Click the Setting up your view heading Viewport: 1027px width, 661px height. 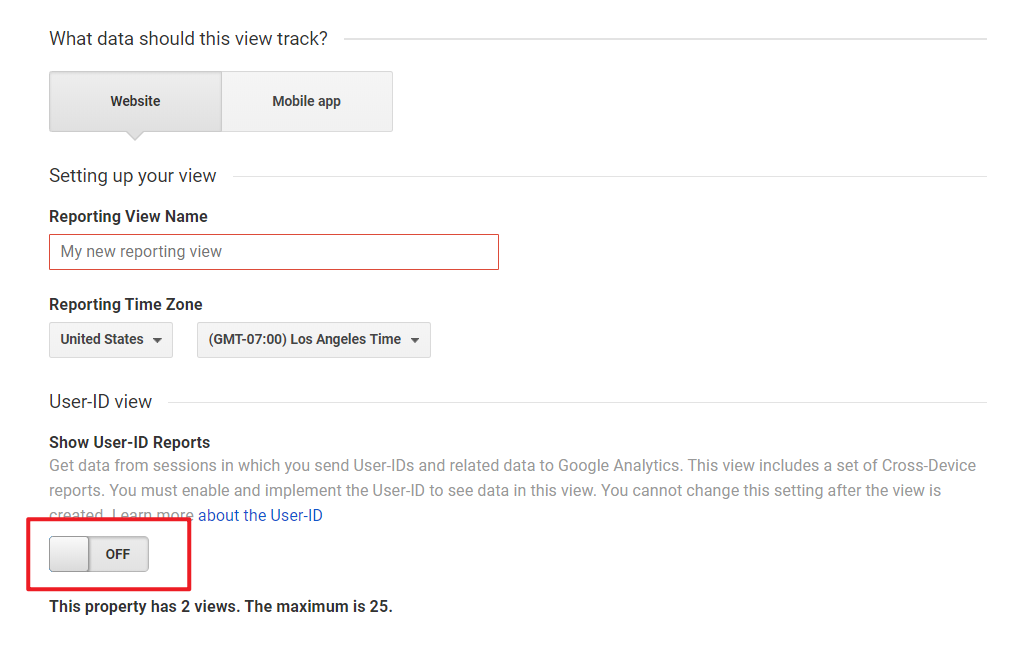[132, 176]
